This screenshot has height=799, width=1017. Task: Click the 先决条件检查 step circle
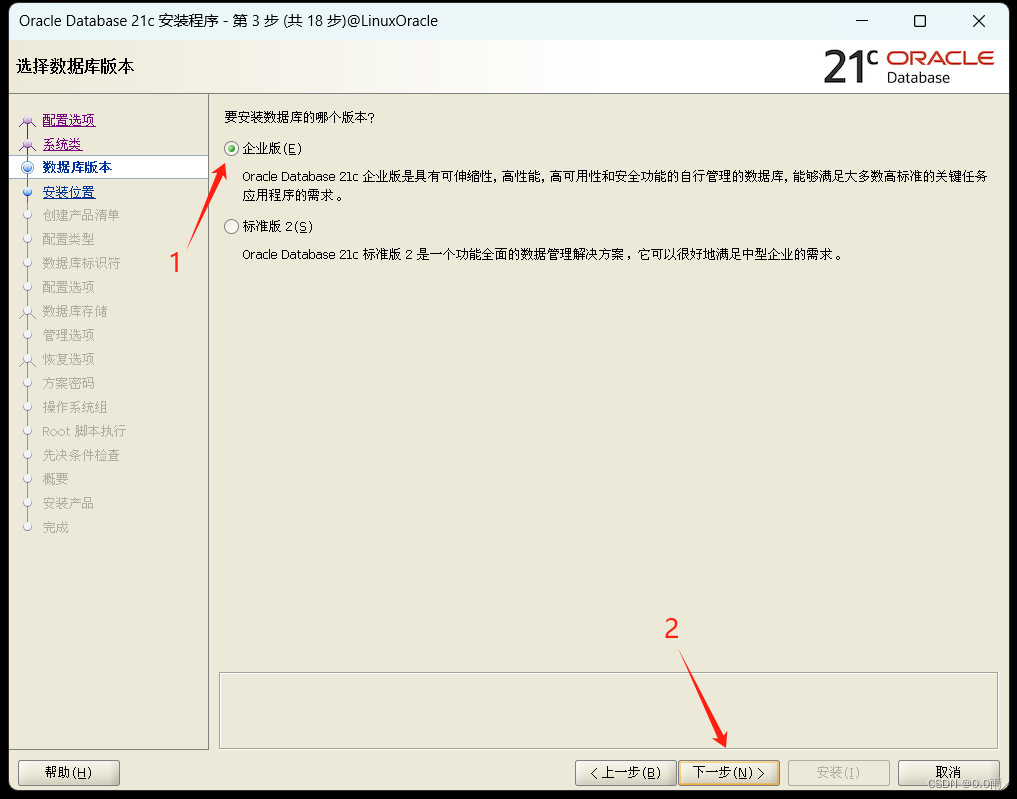click(x=27, y=455)
